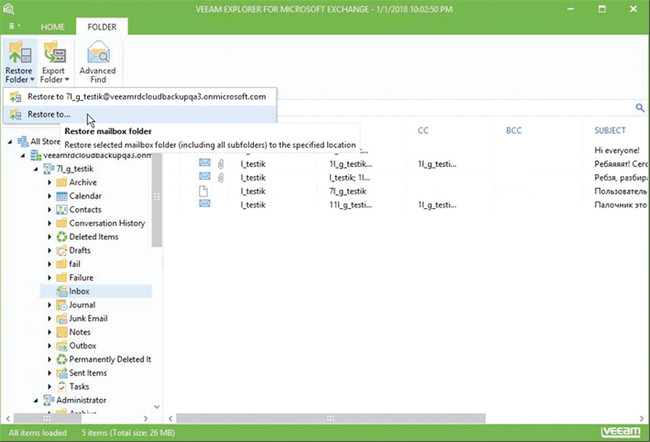Select the Drafts folder icon

(61, 250)
